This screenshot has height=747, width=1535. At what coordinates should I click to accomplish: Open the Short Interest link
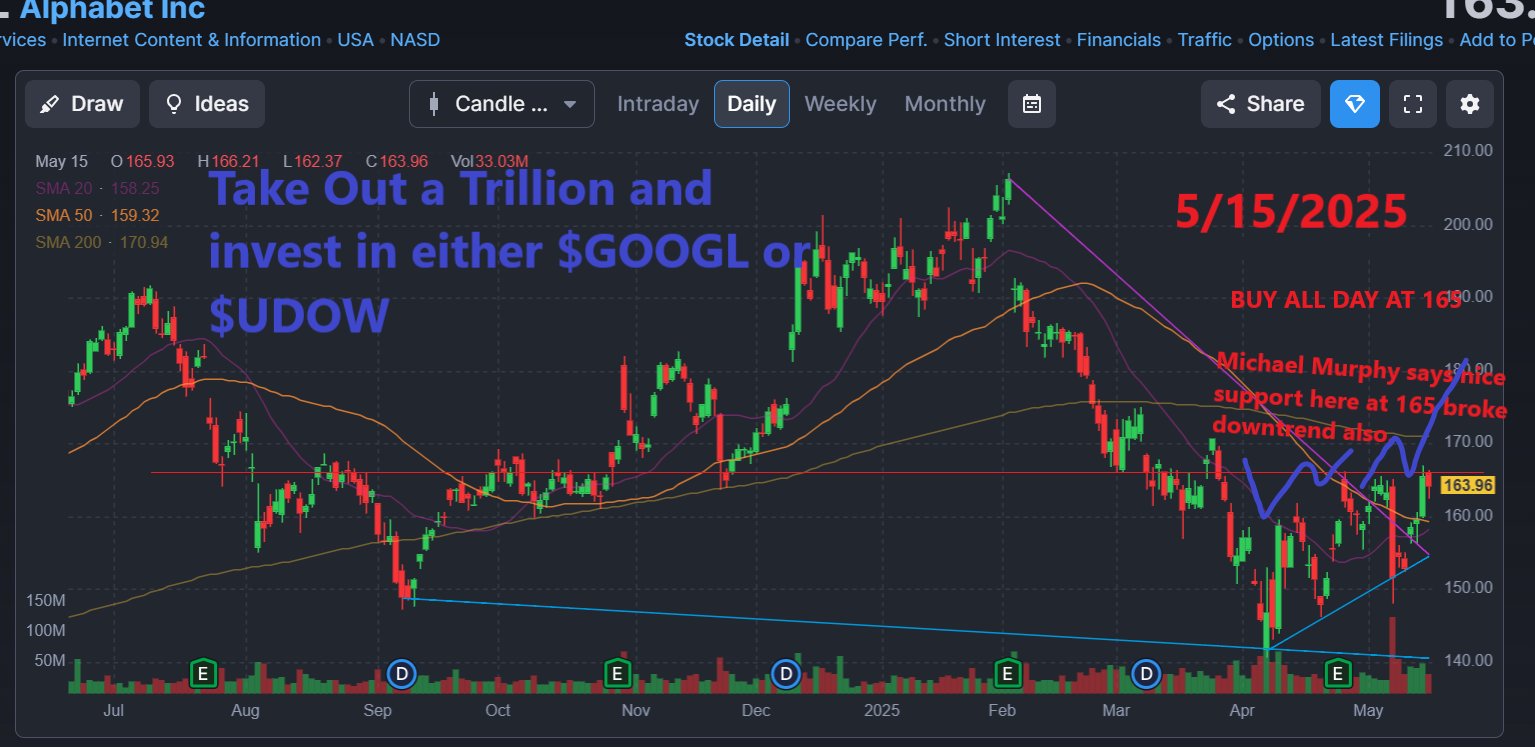1002,40
